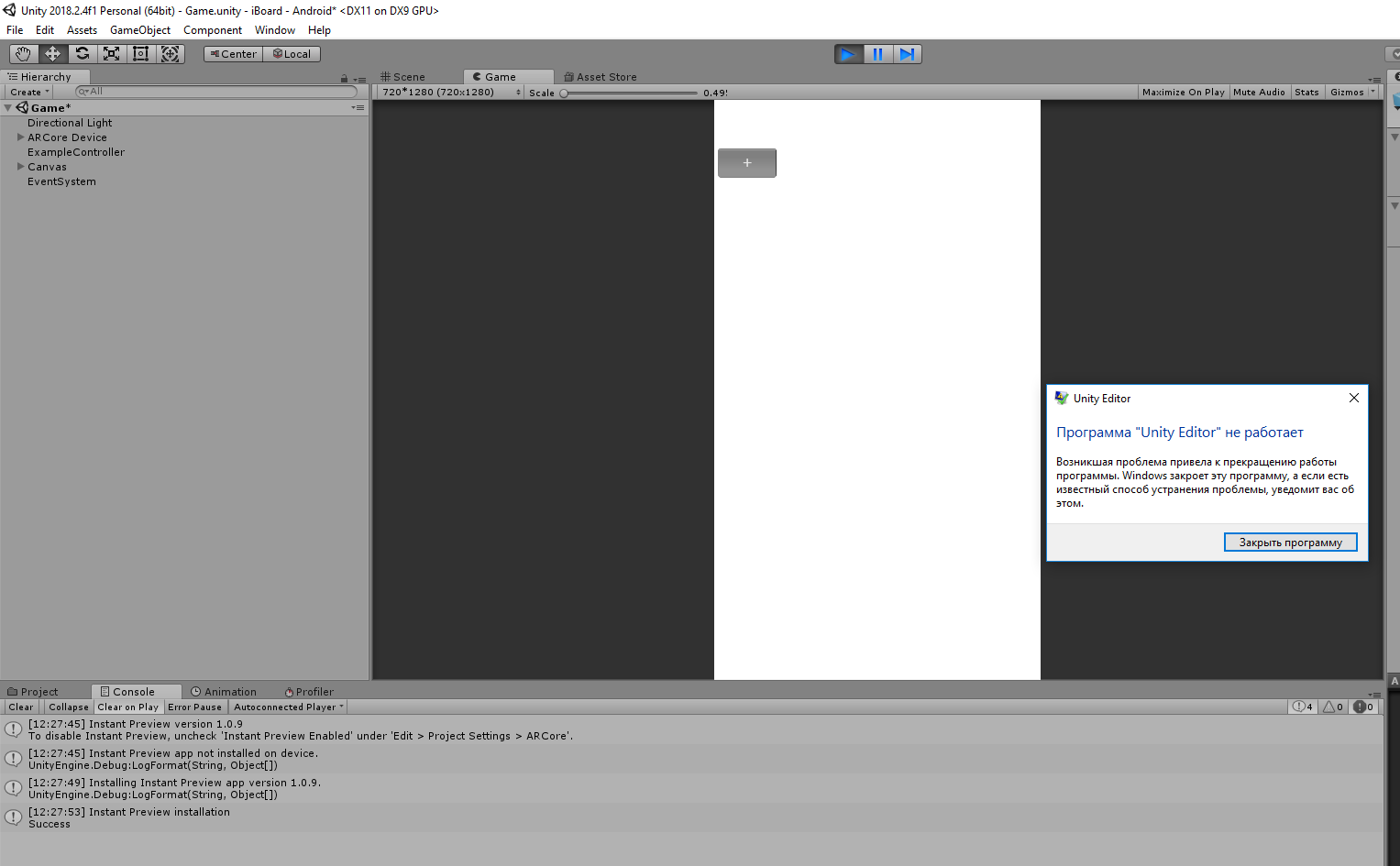Click the Закрыть программу button in the dialog
Image resolution: width=1400 pixels, height=866 pixels.
pyautogui.click(x=1290, y=542)
